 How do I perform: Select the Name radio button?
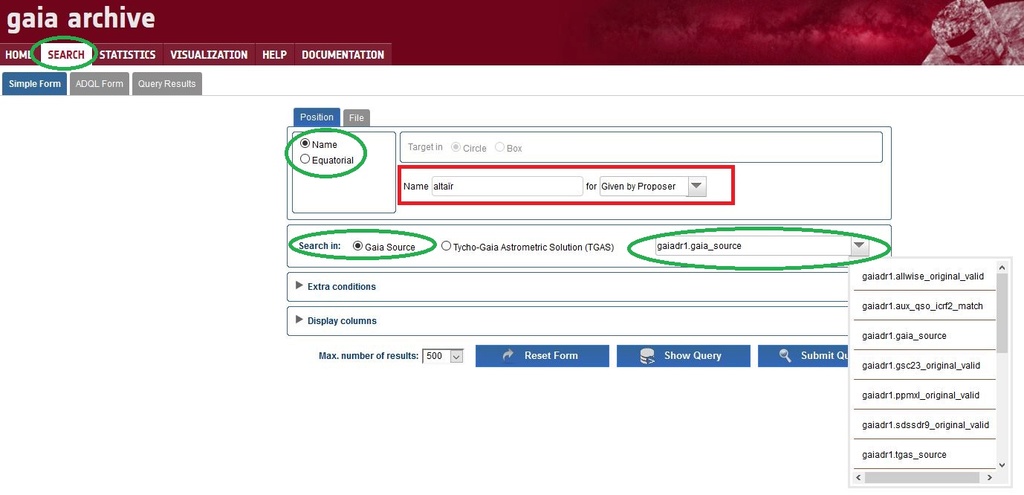(305, 144)
